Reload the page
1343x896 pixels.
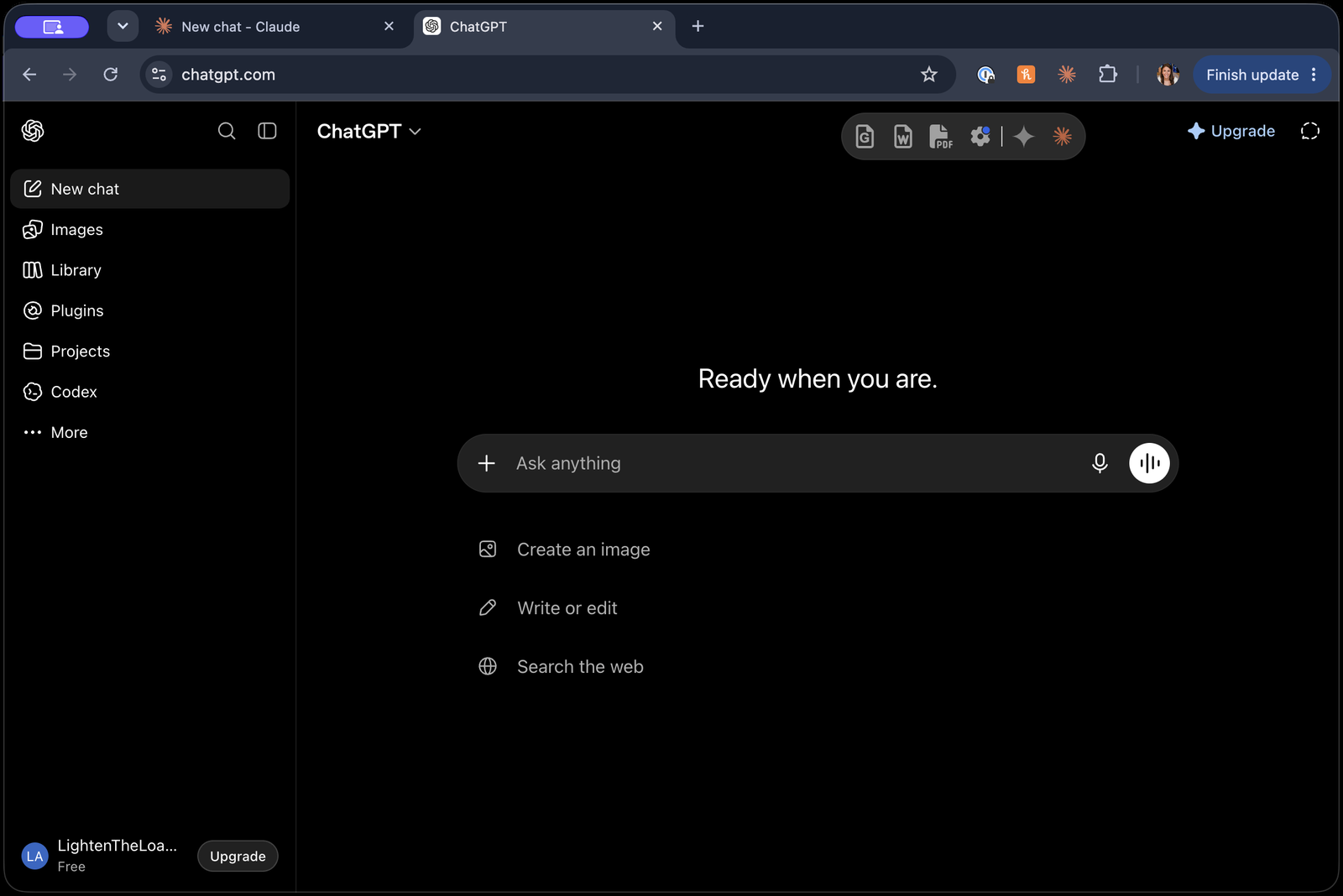[110, 75]
